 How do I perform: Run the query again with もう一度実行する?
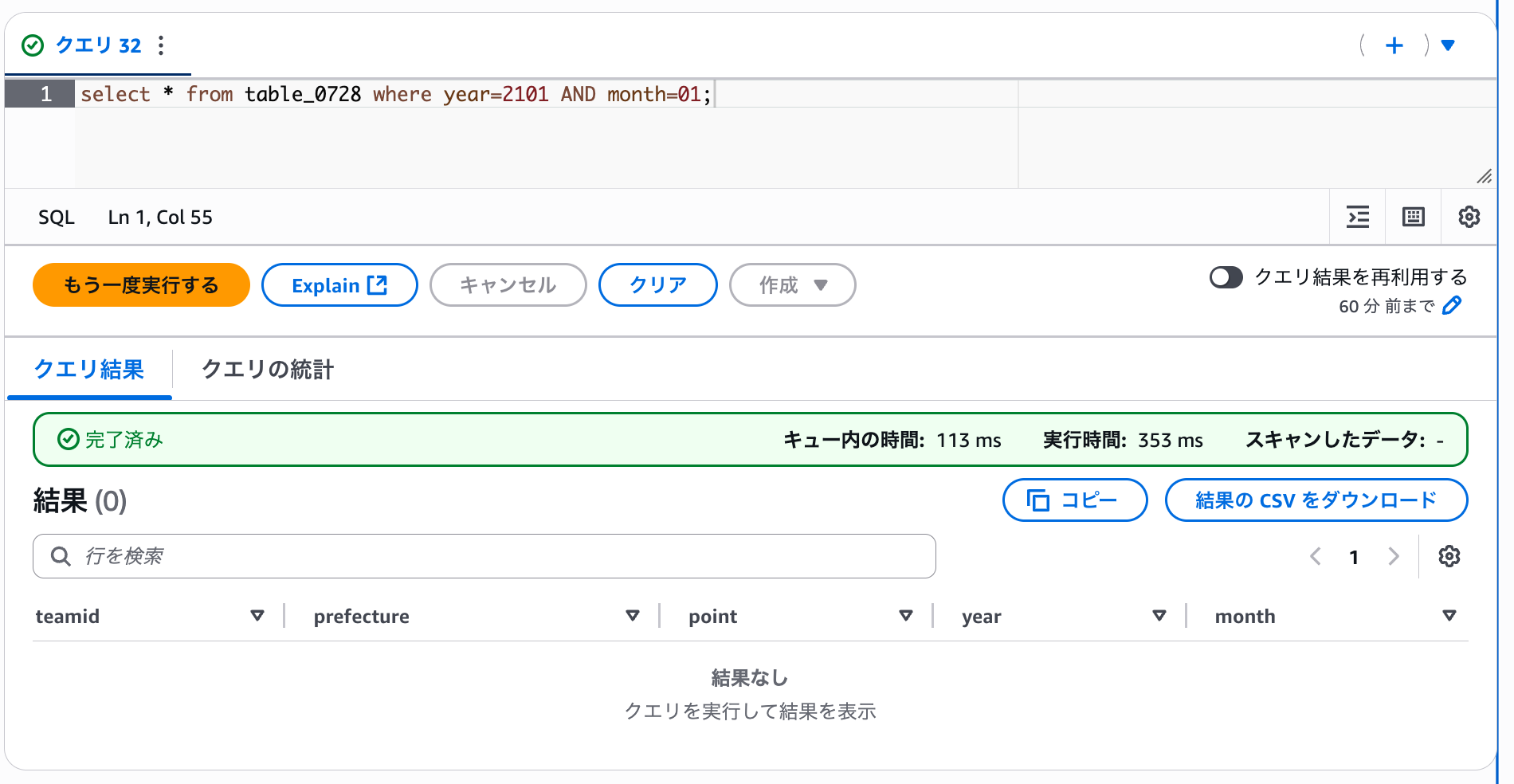tap(141, 285)
